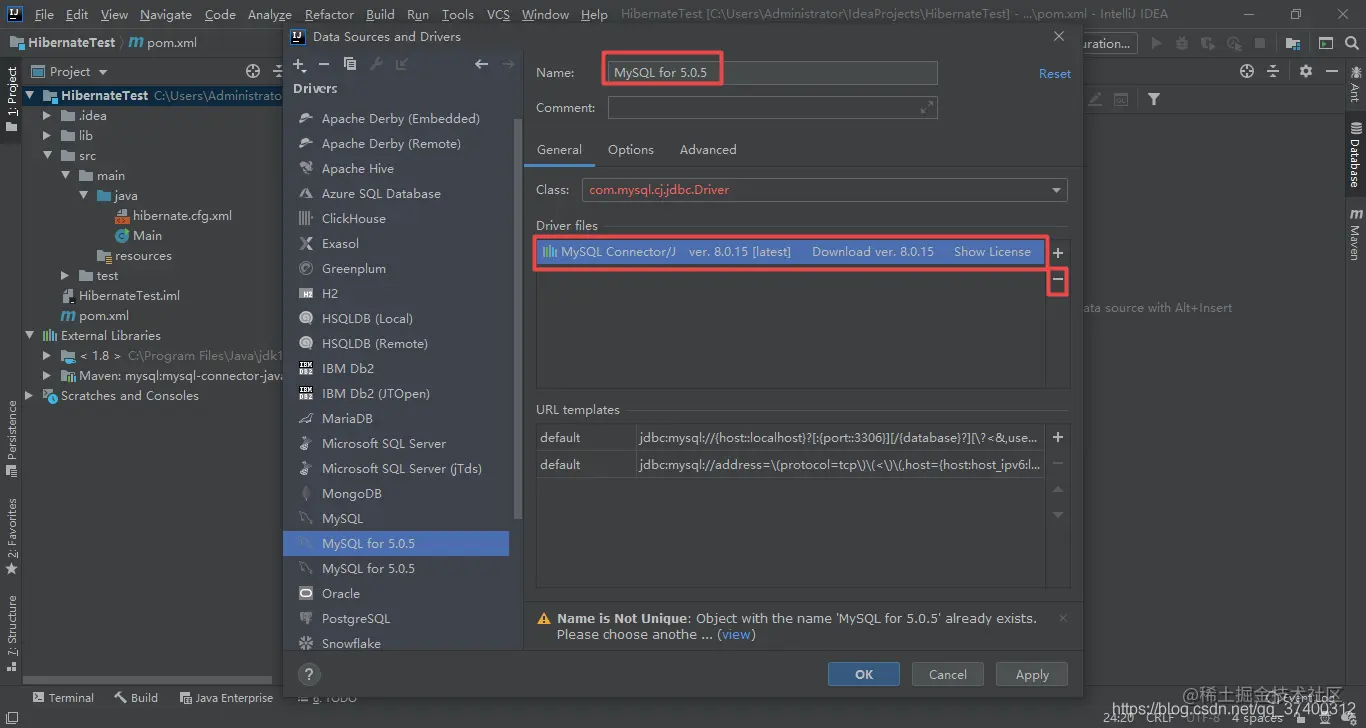Hide the Database tool window
1366x728 pixels.
(x=1332, y=71)
